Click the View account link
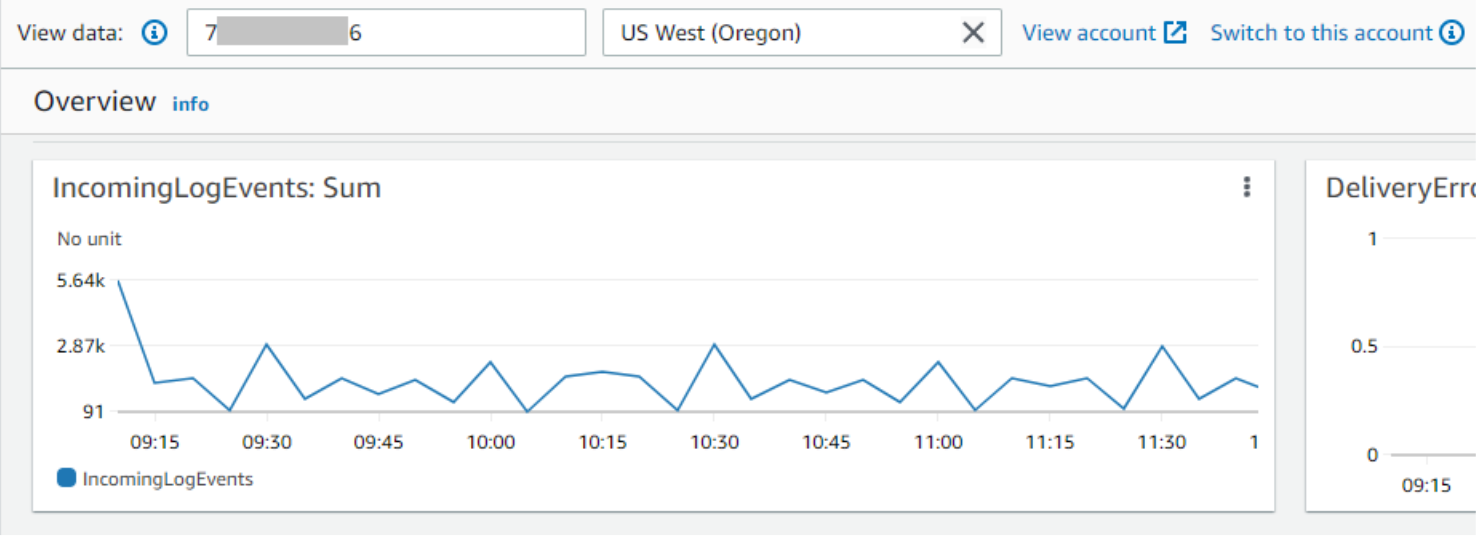Viewport: 1478px width, 539px height. pyautogui.click(x=1088, y=33)
